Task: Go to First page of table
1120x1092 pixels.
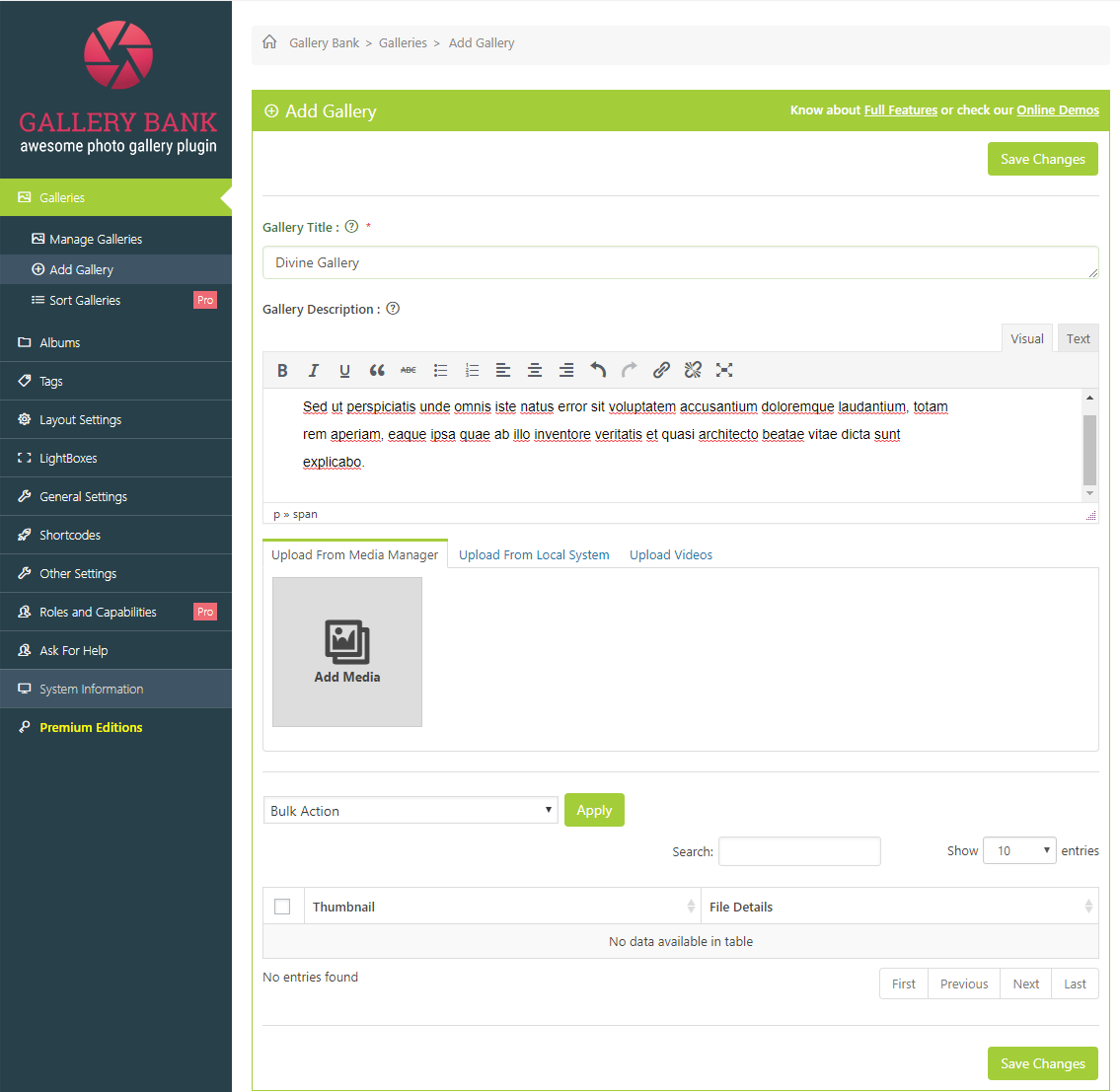Action: click(904, 984)
